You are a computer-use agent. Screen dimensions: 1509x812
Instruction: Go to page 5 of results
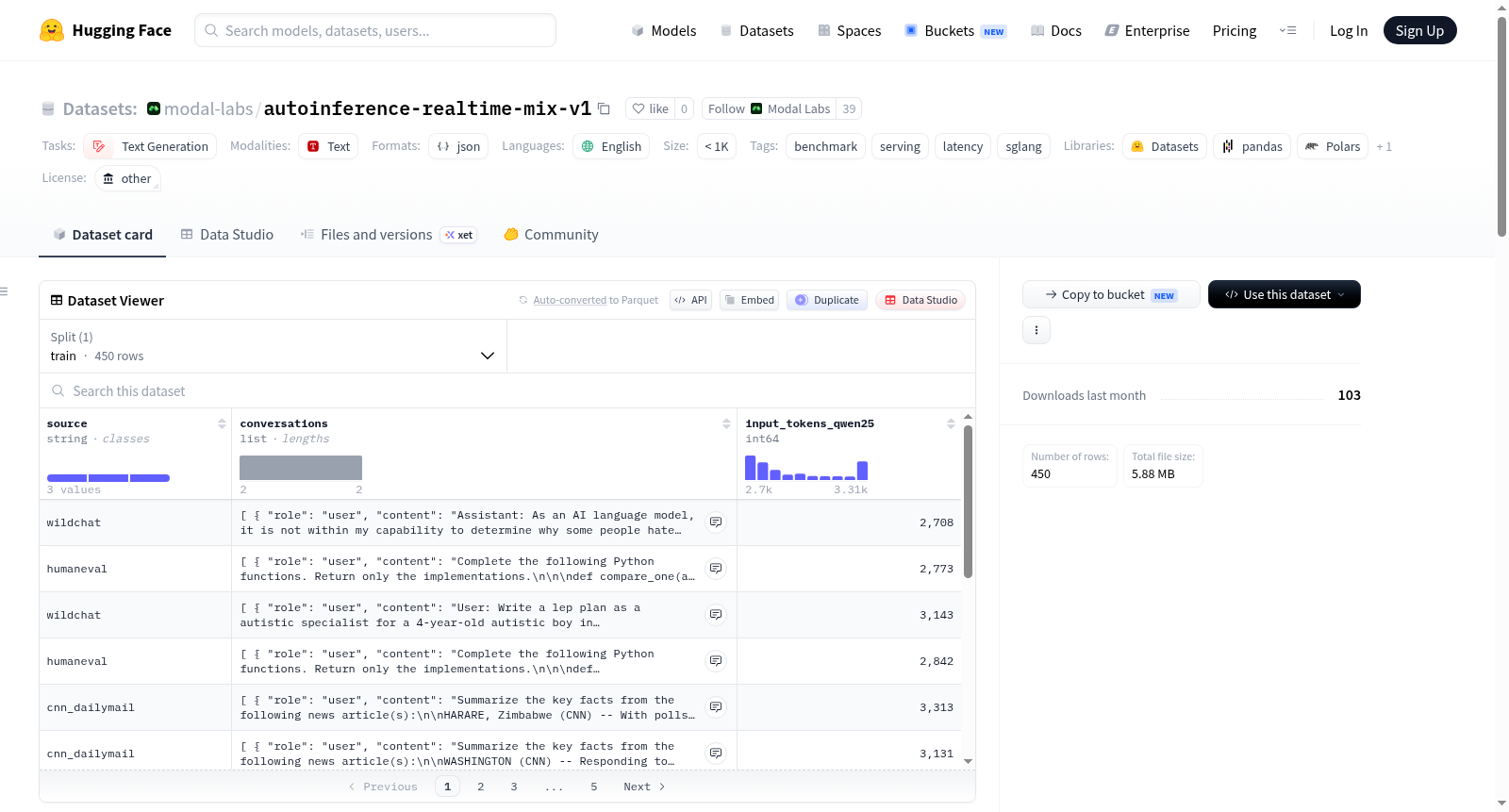594,787
